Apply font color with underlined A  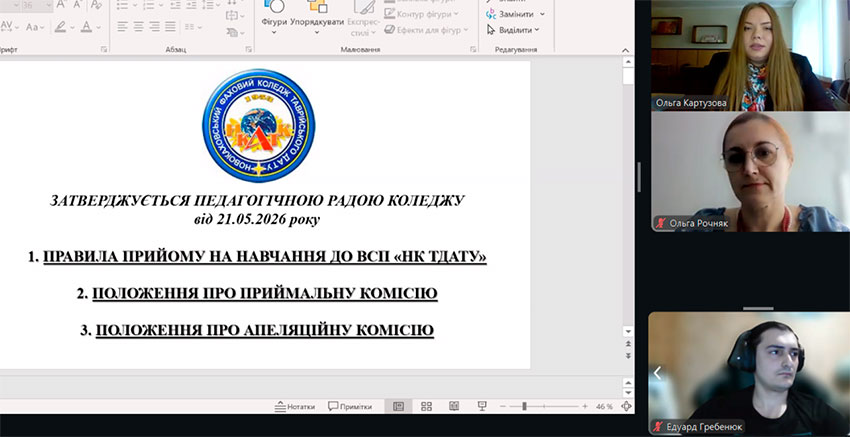[86, 26]
